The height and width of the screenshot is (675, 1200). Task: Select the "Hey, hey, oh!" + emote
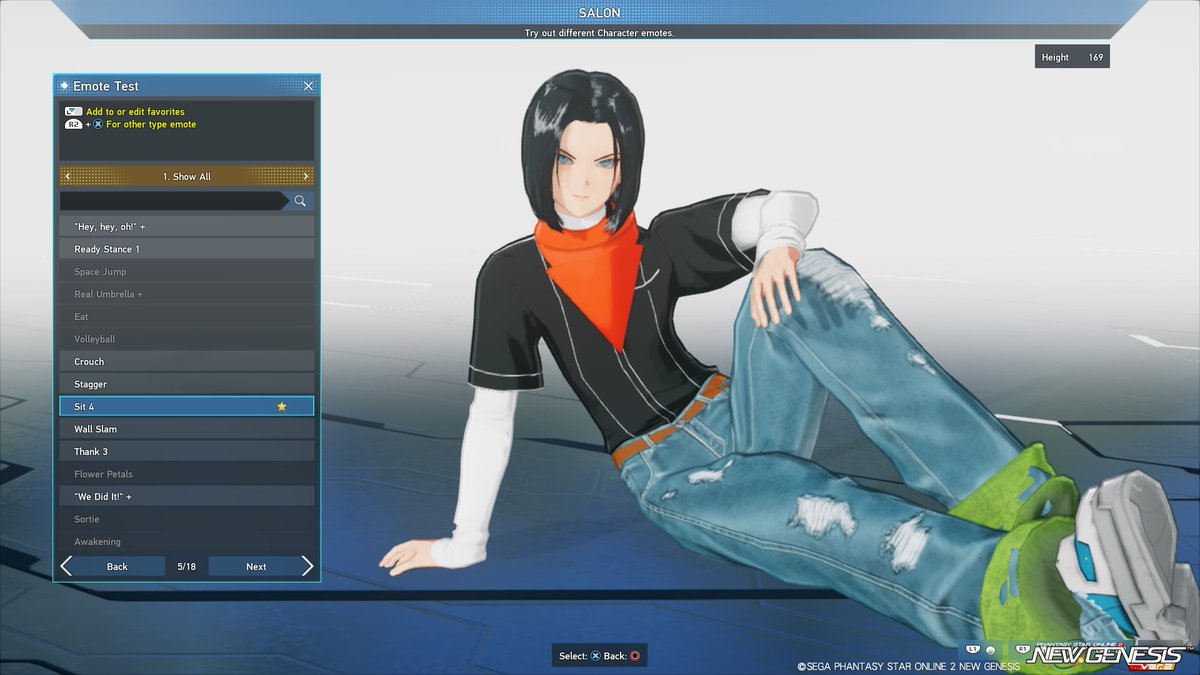(x=187, y=227)
